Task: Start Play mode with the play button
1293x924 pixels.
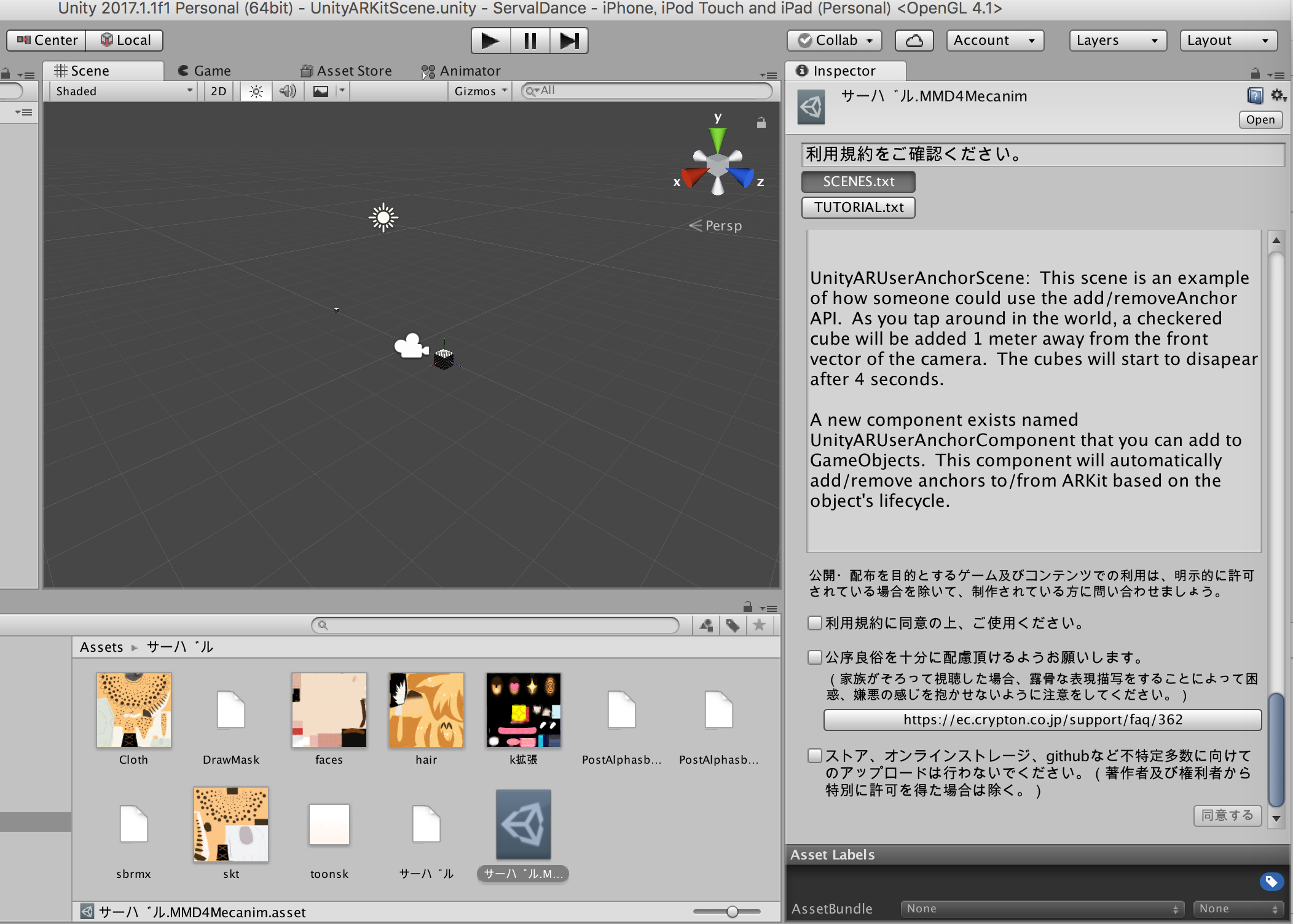Action: click(x=490, y=41)
